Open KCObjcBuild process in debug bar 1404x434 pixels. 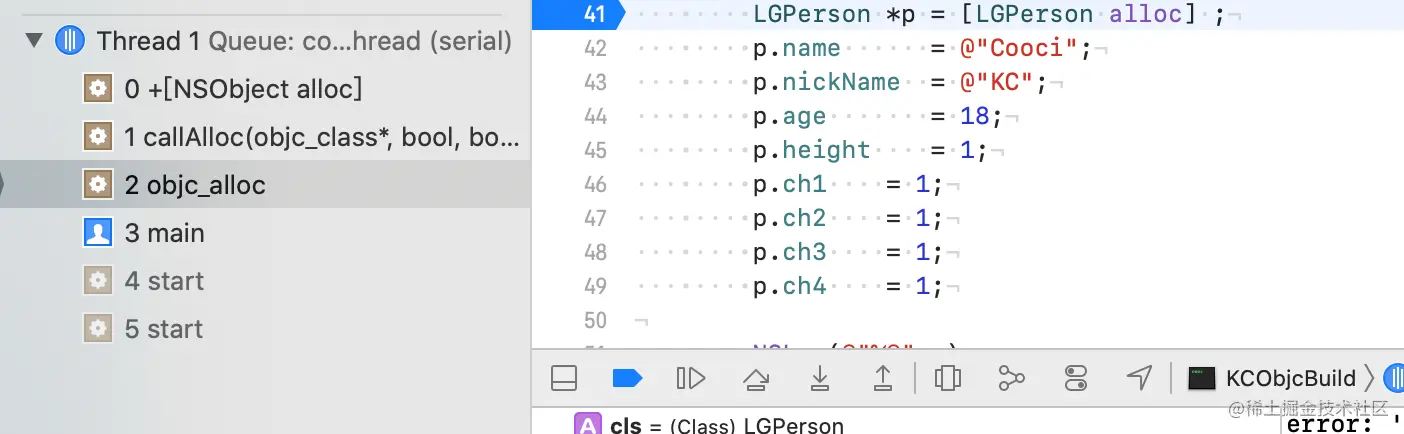click(1291, 378)
